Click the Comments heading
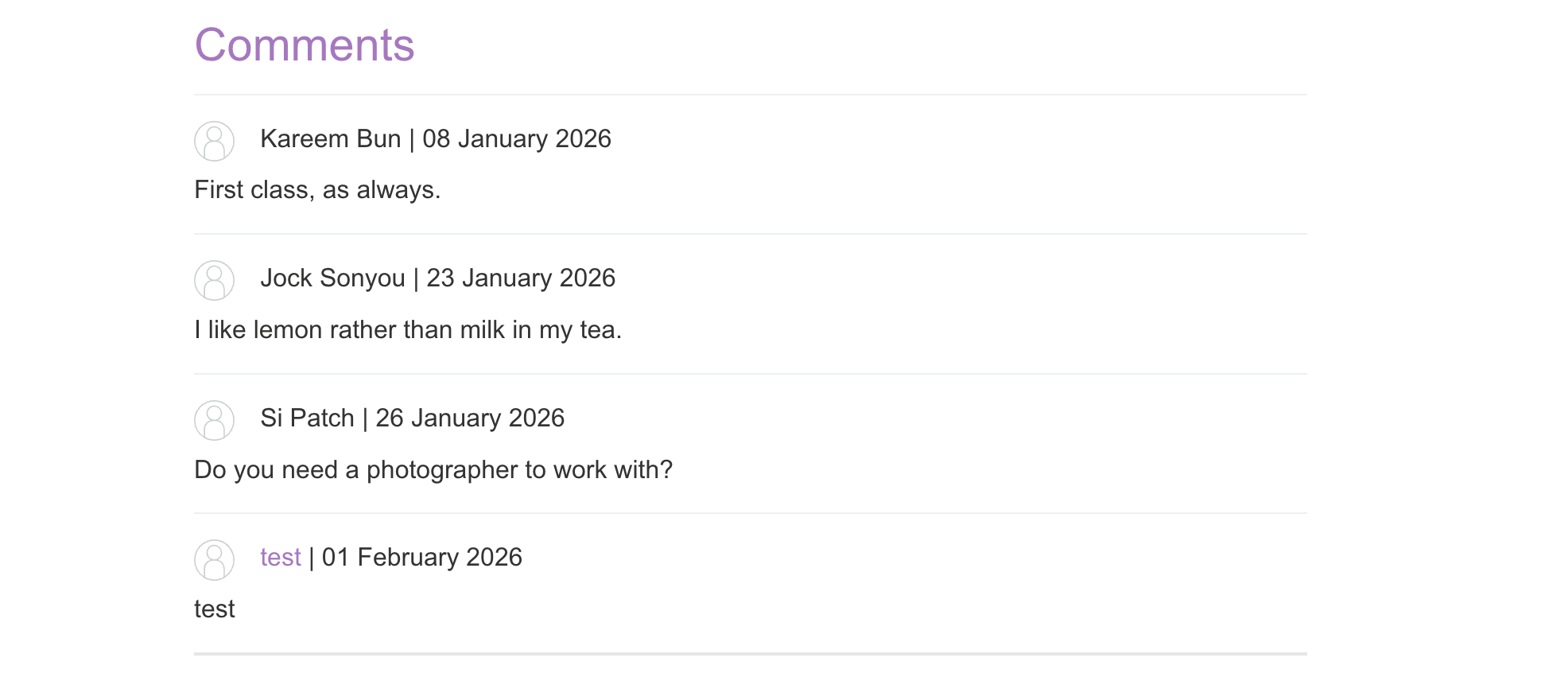 [305, 45]
